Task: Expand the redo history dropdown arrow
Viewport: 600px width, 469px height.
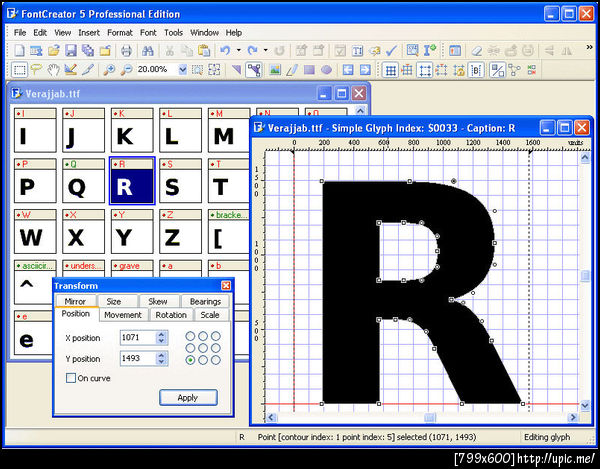Action: pos(266,50)
